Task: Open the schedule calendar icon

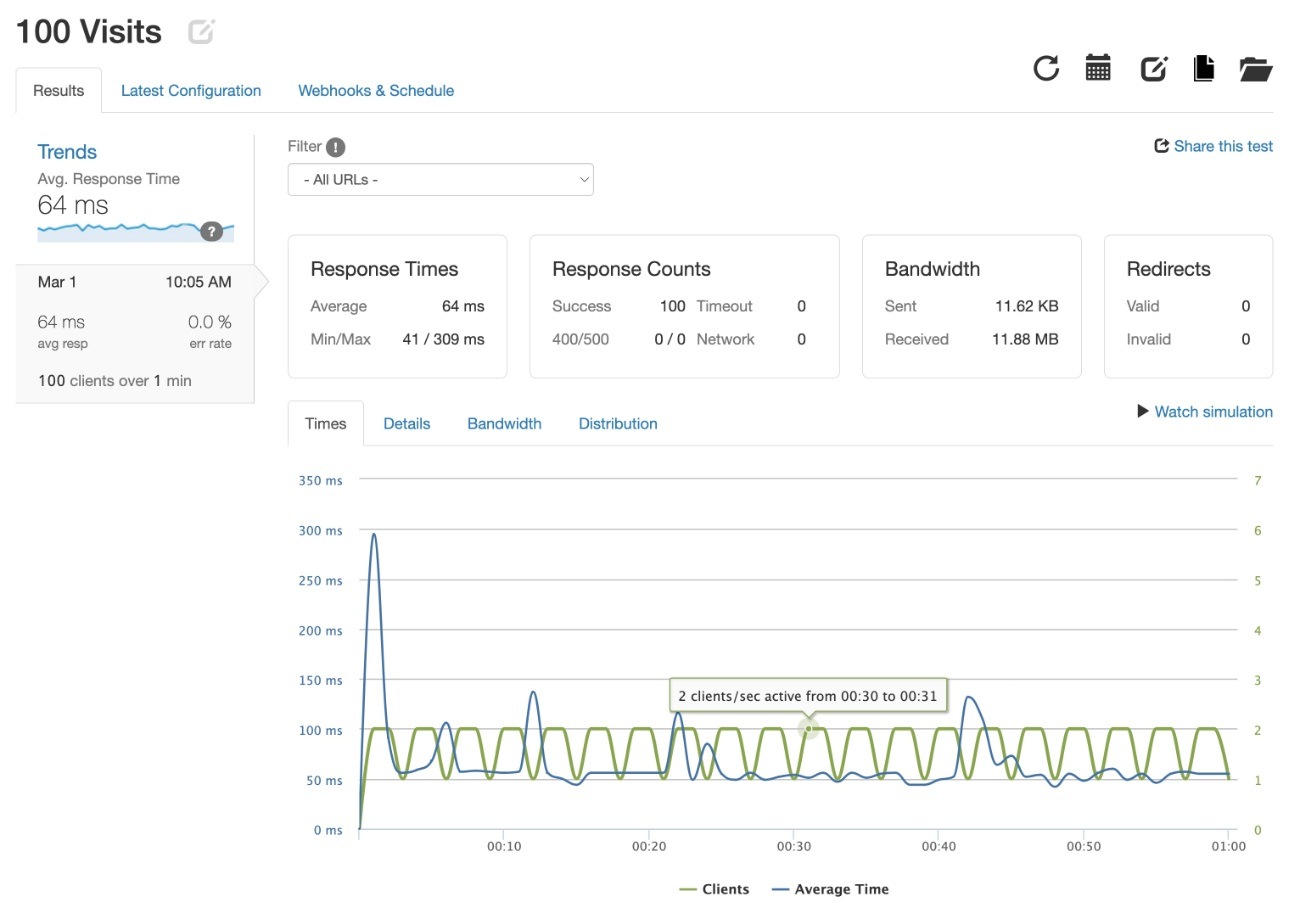Action: pyautogui.click(x=1098, y=68)
